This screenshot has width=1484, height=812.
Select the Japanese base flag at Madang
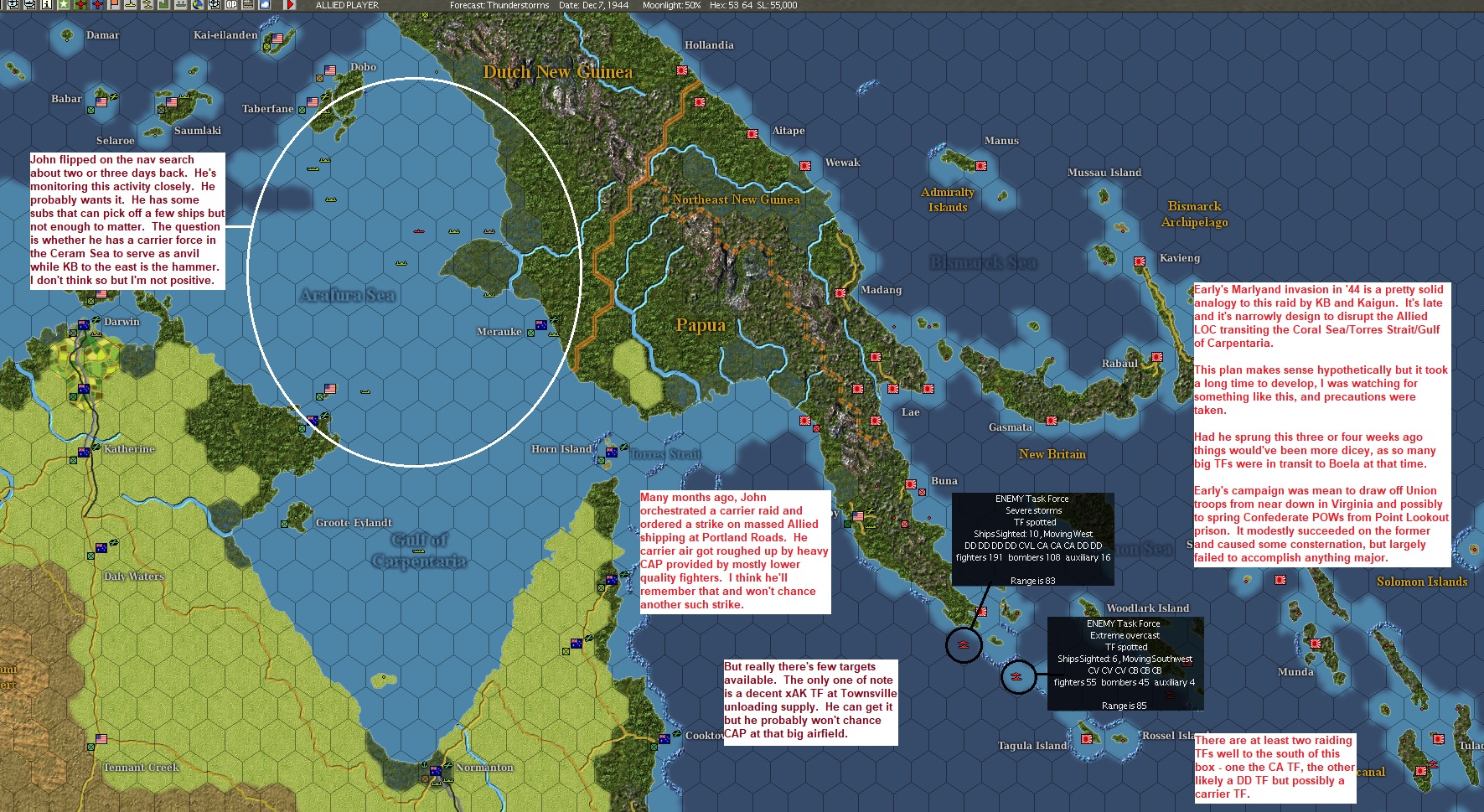pyautogui.click(x=840, y=293)
